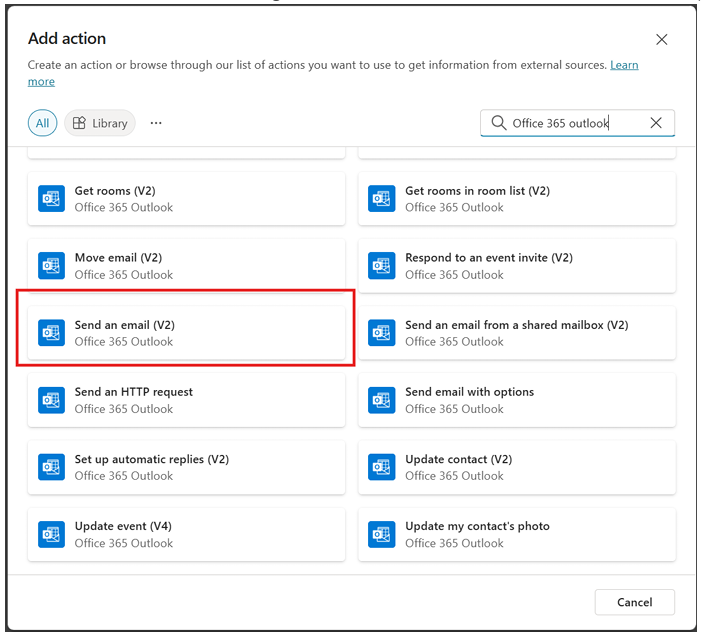Click the Outlook icon beside Update event (V4)
This screenshot has height=632, width=702.
tap(51, 534)
